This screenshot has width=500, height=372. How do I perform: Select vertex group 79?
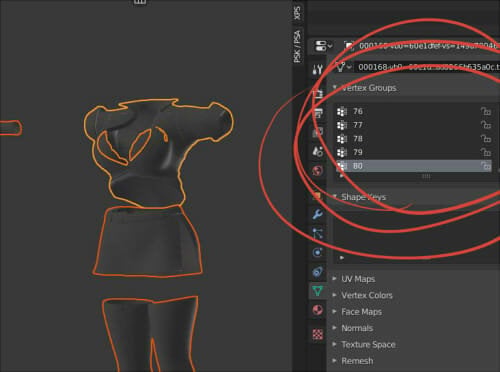click(414, 152)
